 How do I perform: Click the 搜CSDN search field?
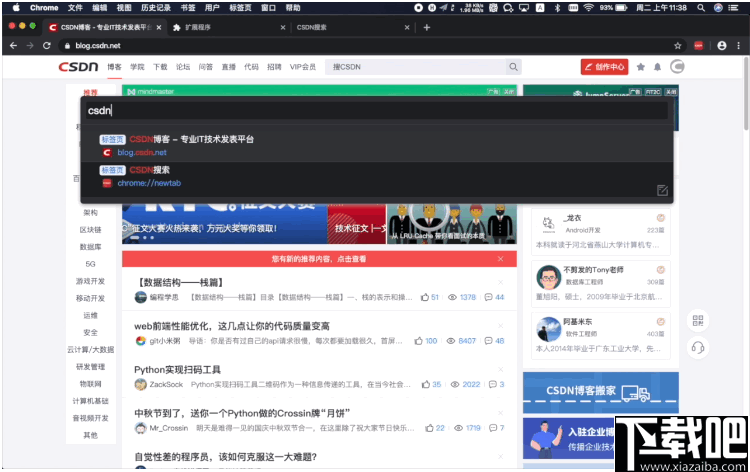[x=415, y=67]
